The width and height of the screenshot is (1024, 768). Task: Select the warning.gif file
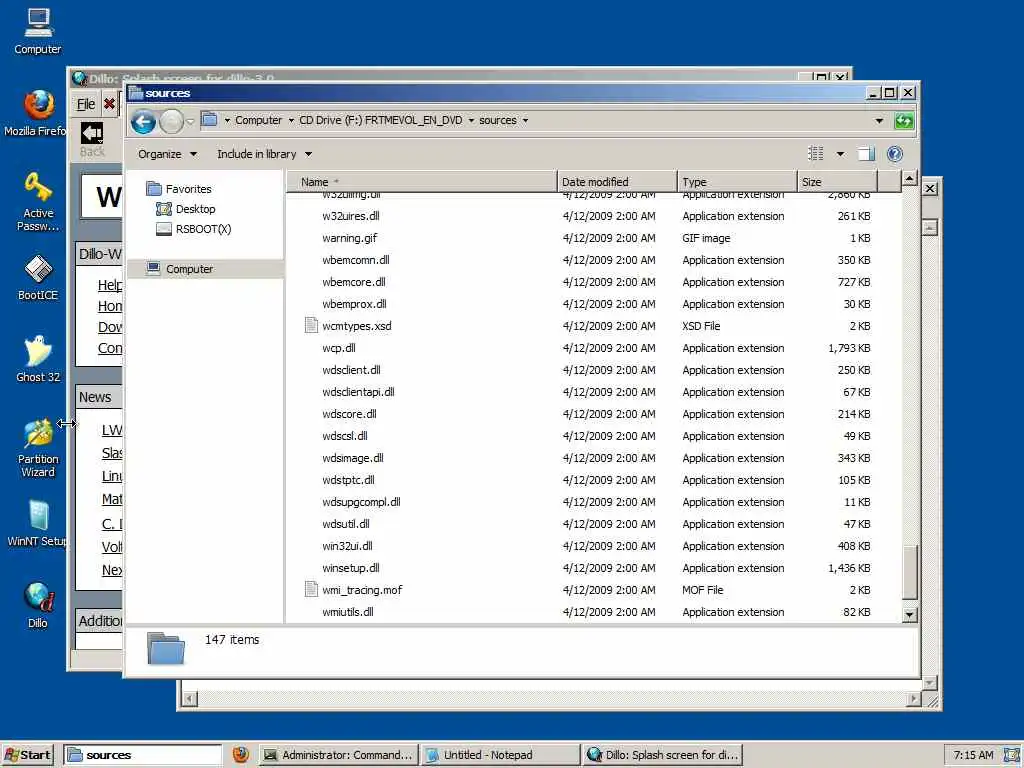point(349,238)
